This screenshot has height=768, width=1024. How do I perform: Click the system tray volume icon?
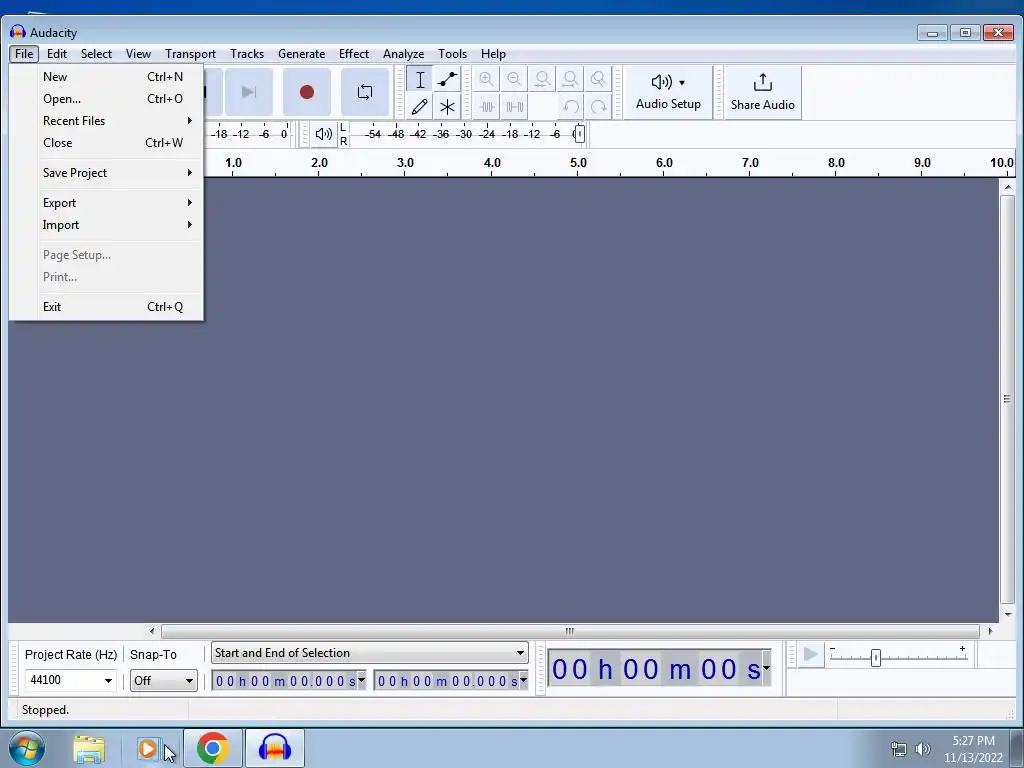coord(922,749)
